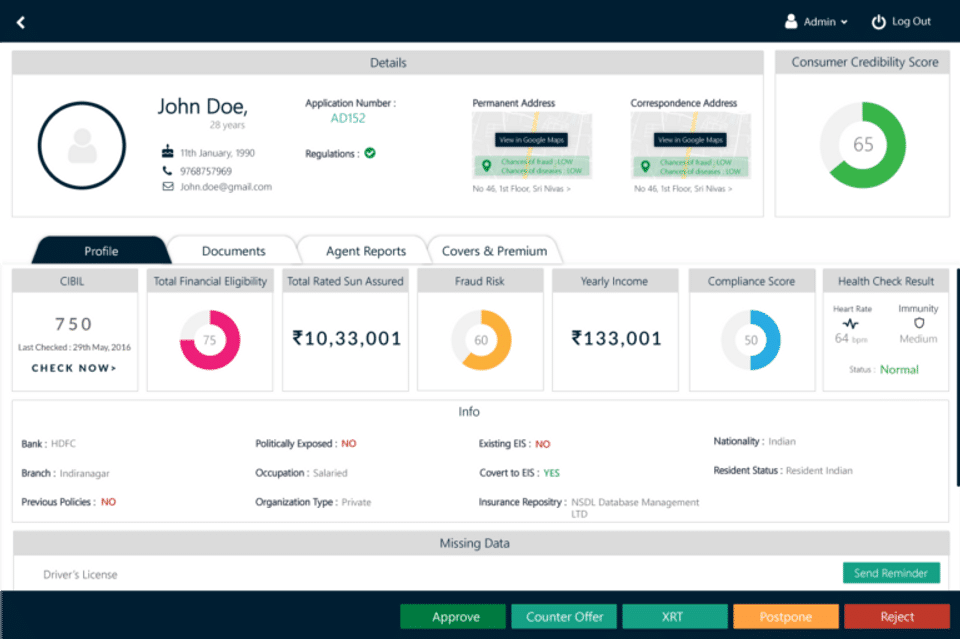This screenshot has width=960, height=639.
Task: Click the Log Out power icon
Action: [878, 22]
